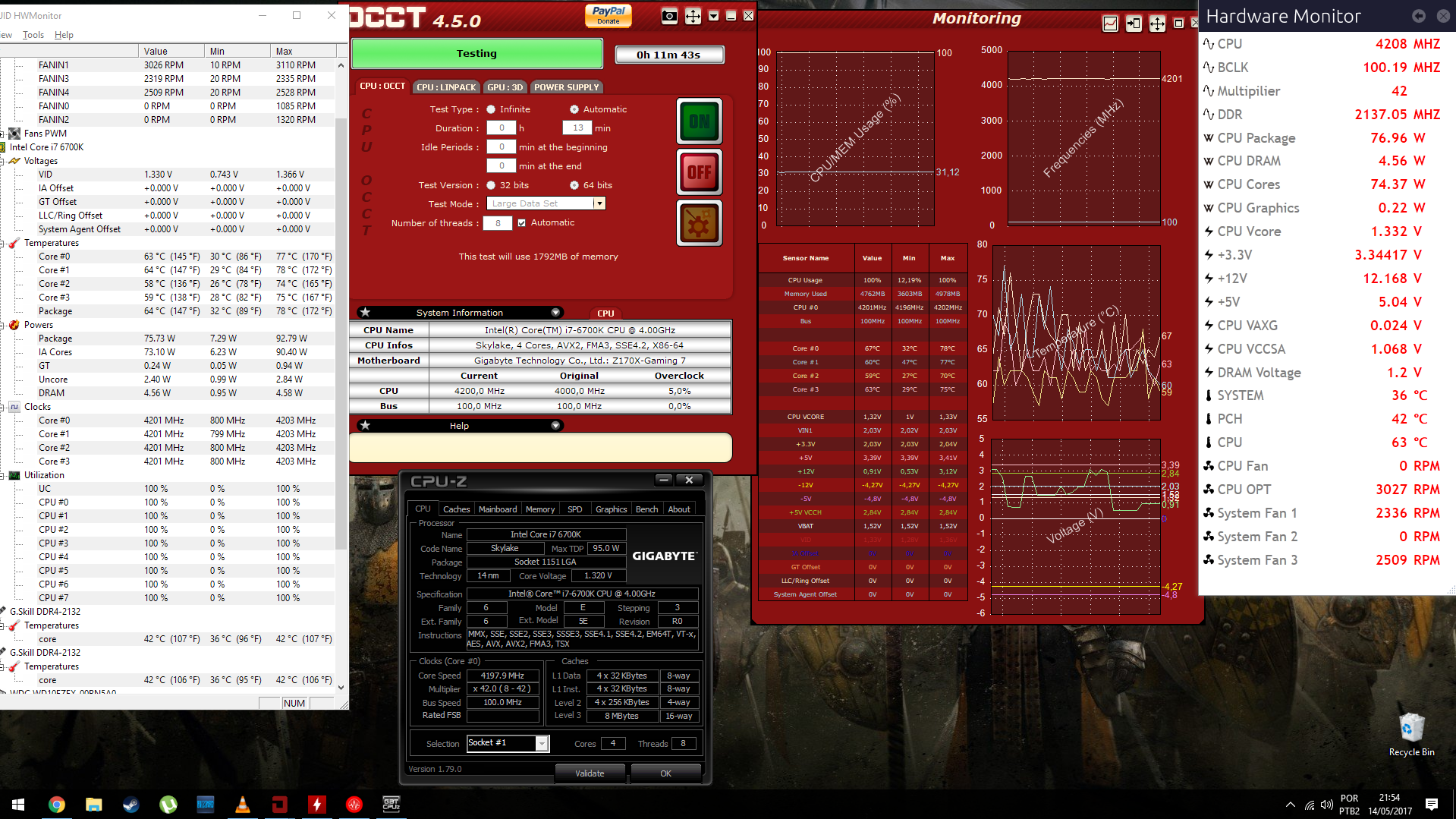Open the About tab in CPU-Z
The height and width of the screenshot is (819, 1456).
[679, 509]
